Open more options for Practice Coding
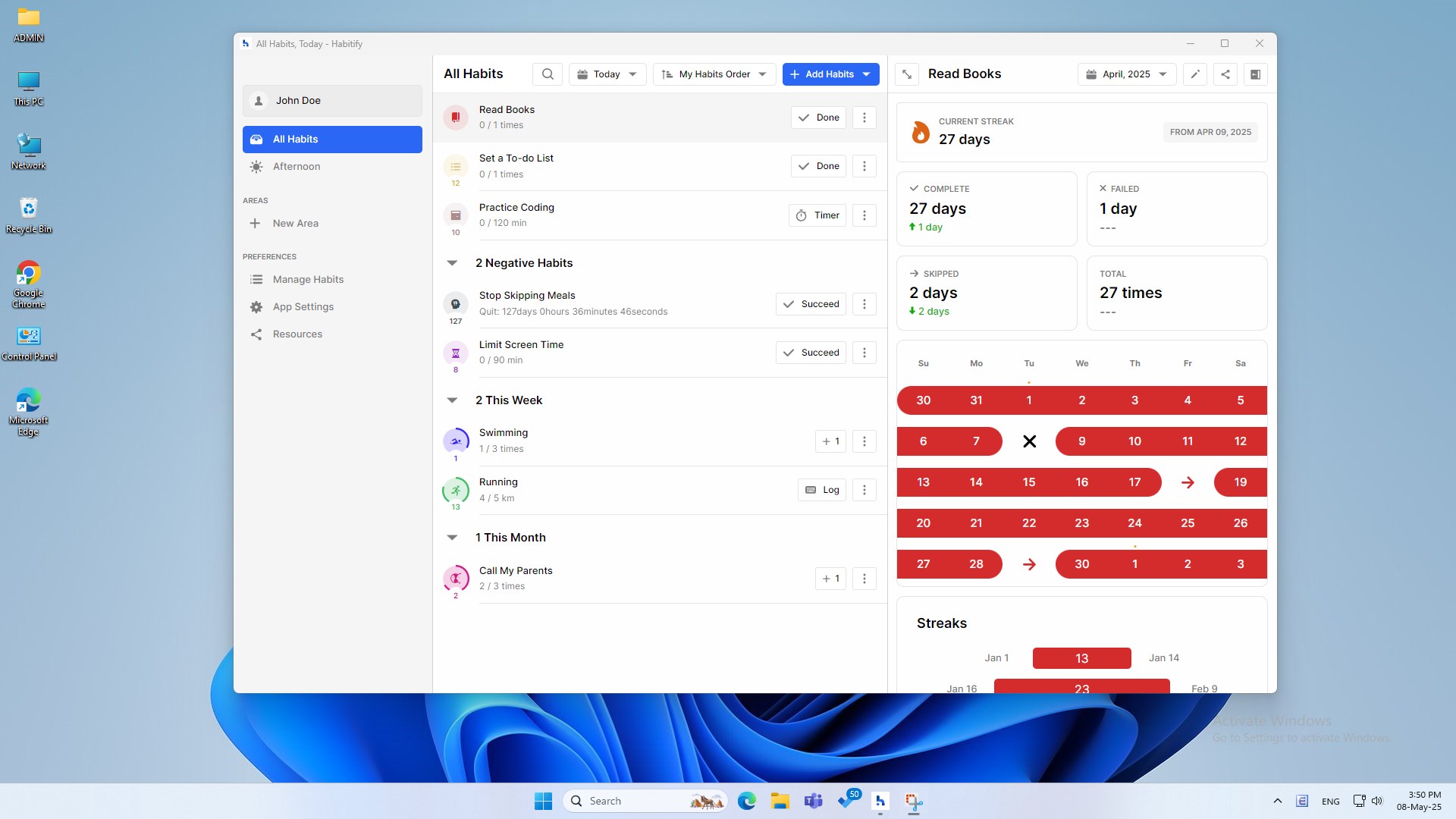Viewport: 1456px width, 819px height. pyautogui.click(x=864, y=215)
